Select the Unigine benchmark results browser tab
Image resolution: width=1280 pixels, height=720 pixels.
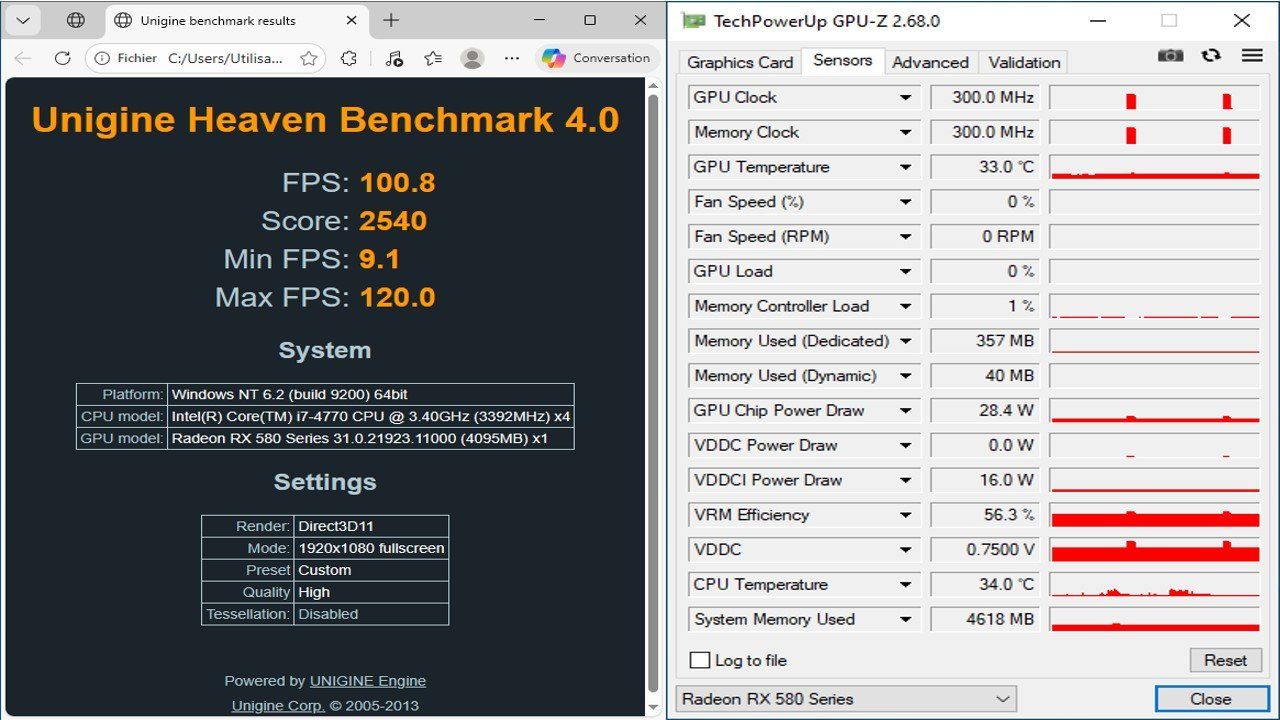[236, 20]
